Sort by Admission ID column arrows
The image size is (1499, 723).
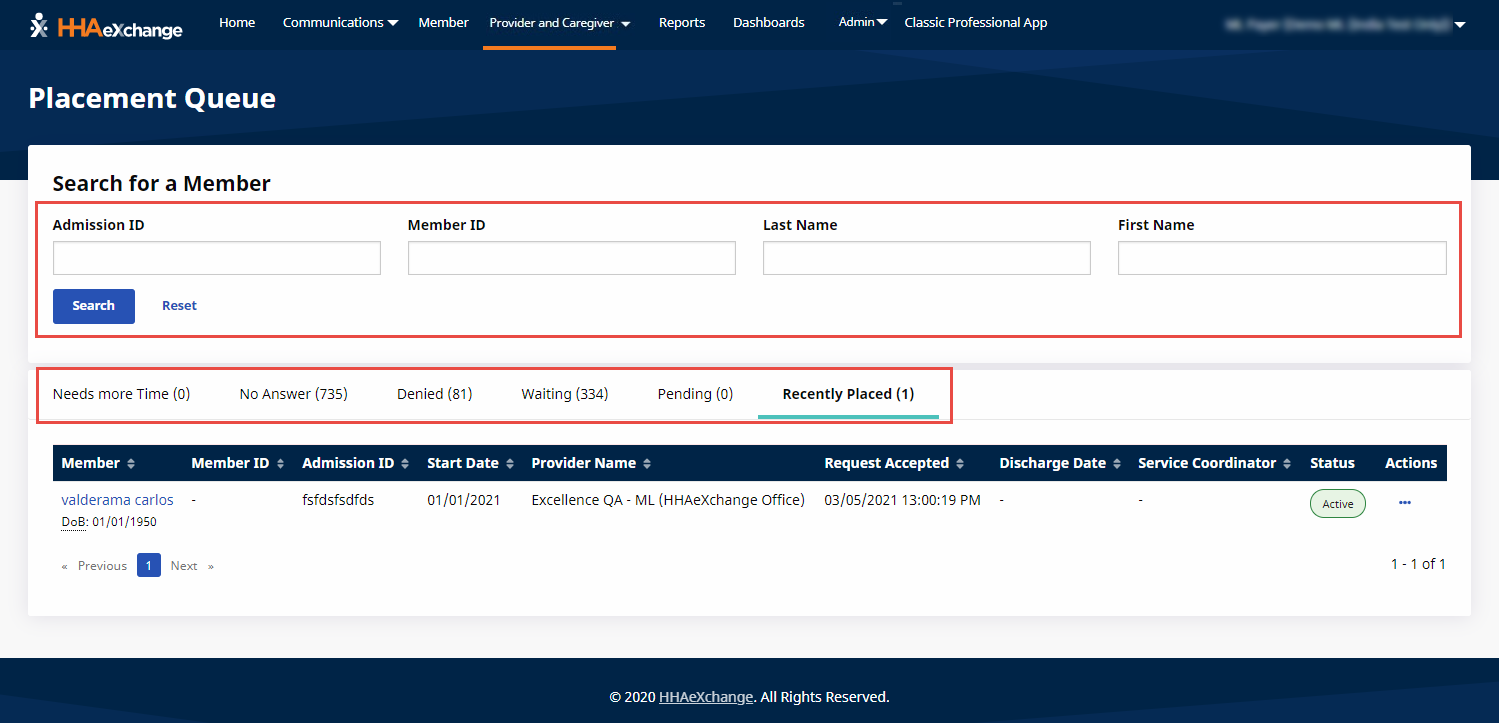click(405, 464)
